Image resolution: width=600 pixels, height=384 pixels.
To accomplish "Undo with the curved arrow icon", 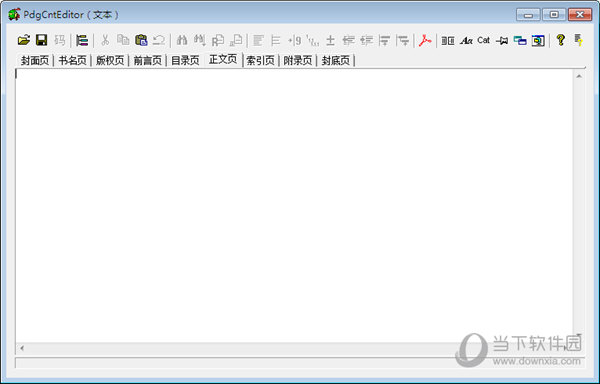I will pyautogui.click(x=159, y=40).
